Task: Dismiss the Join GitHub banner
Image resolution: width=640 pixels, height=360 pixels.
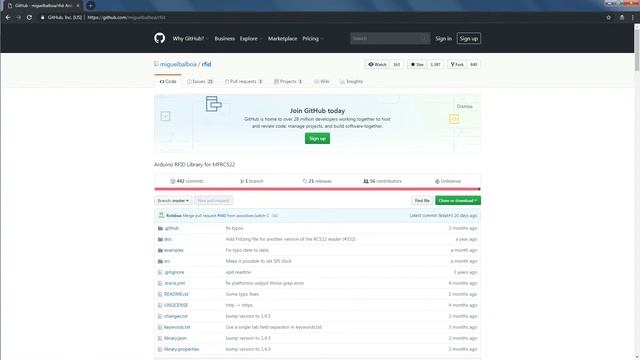Action: click(x=464, y=107)
